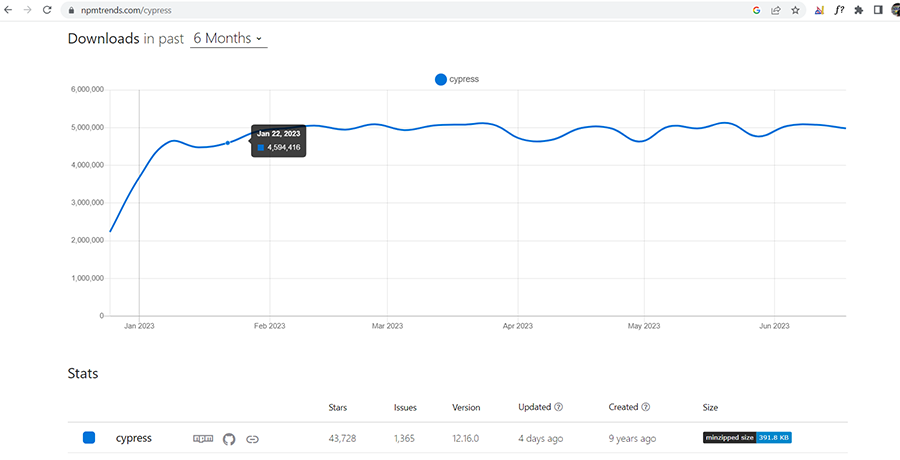
Task: Toggle cypress dataset in chart legend
Action: click(457, 79)
